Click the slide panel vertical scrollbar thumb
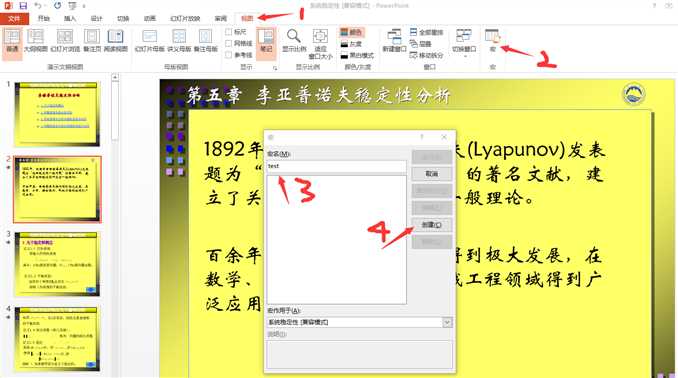The width and height of the screenshot is (678, 378). pyautogui.click(x=115, y=111)
